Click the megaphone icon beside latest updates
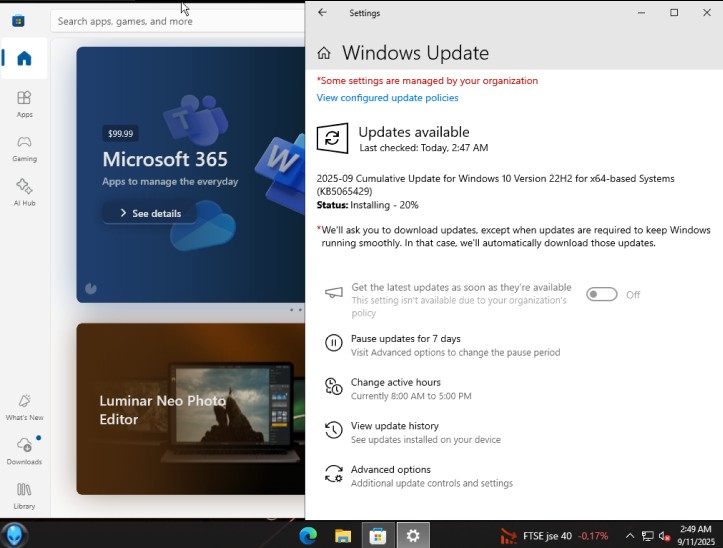723x548 pixels. click(x=334, y=292)
